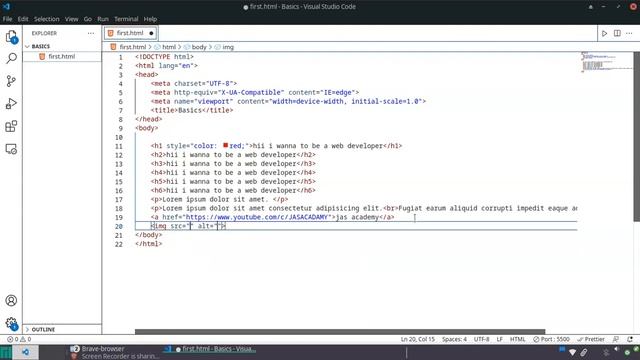This screenshot has height=360, width=640.
Task: Open the Run menu
Action: (x=103, y=19)
